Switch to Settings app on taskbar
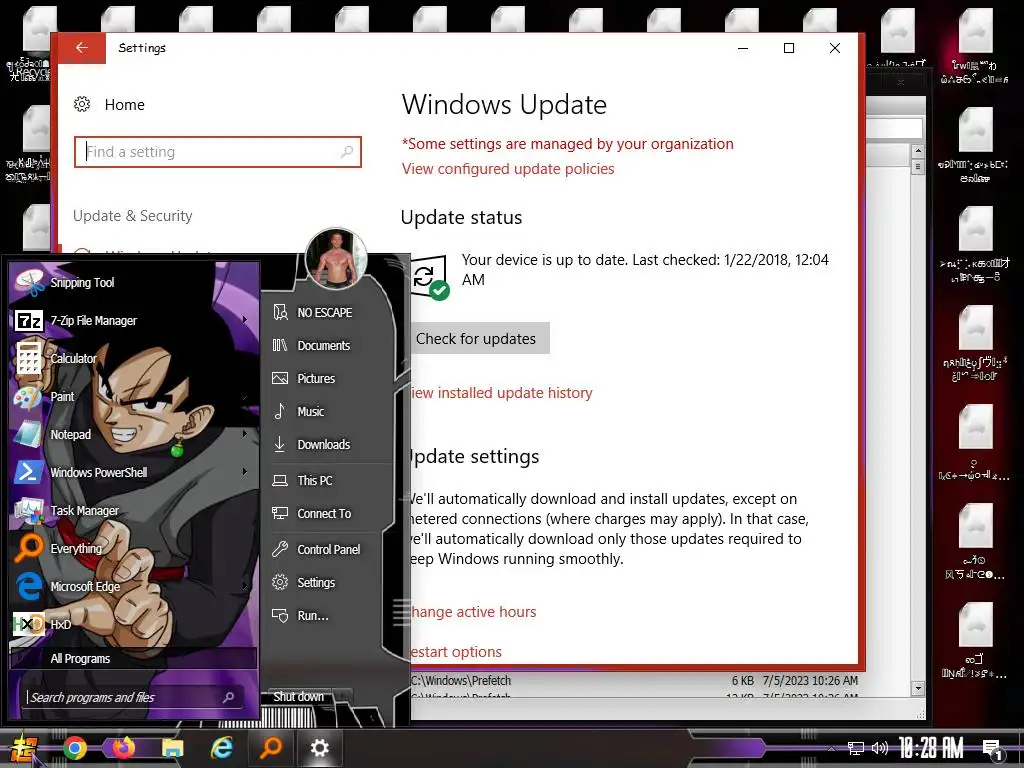Image resolution: width=1024 pixels, height=768 pixels. (320, 748)
